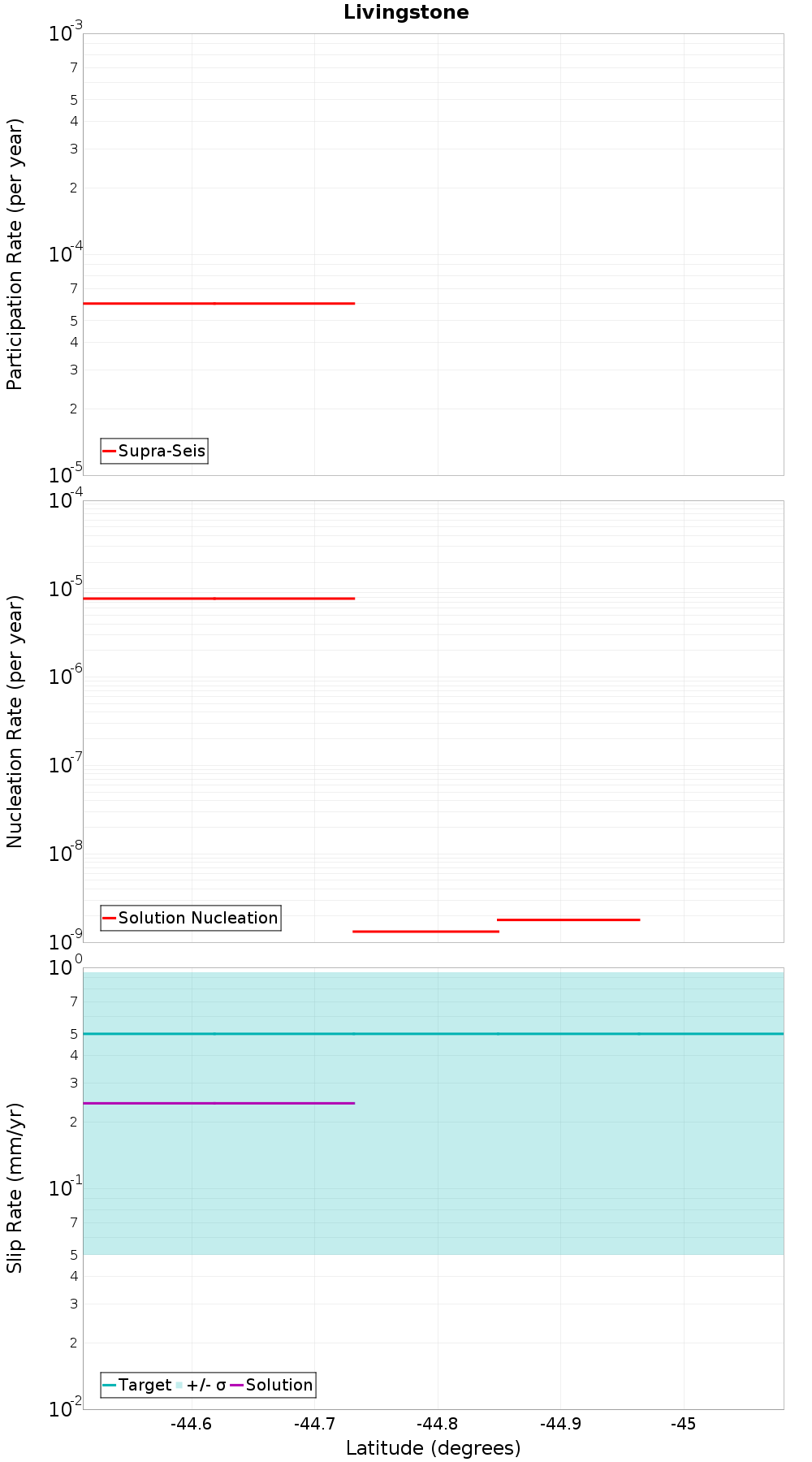Click the +/- σ legend swatch
Viewport: 812px width, 1462px height.
pos(179,1385)
